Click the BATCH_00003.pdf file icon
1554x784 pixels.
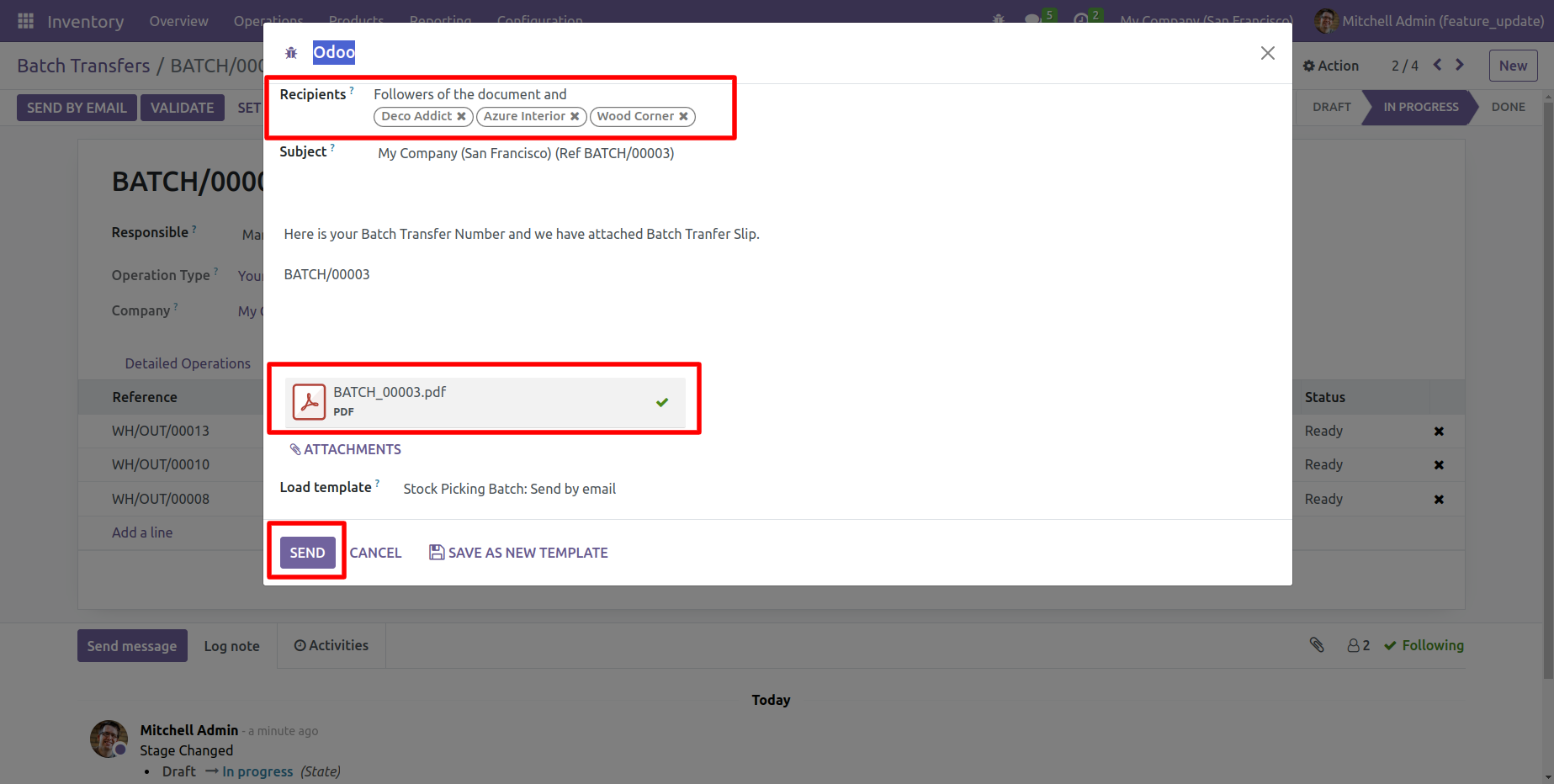click(309, 402)
